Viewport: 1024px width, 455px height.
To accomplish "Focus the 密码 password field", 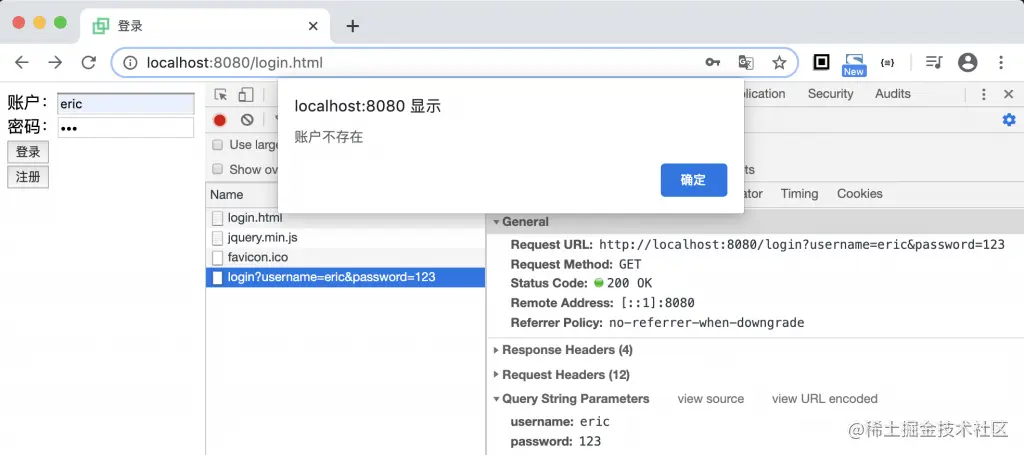I will click(x=126, y=128).
